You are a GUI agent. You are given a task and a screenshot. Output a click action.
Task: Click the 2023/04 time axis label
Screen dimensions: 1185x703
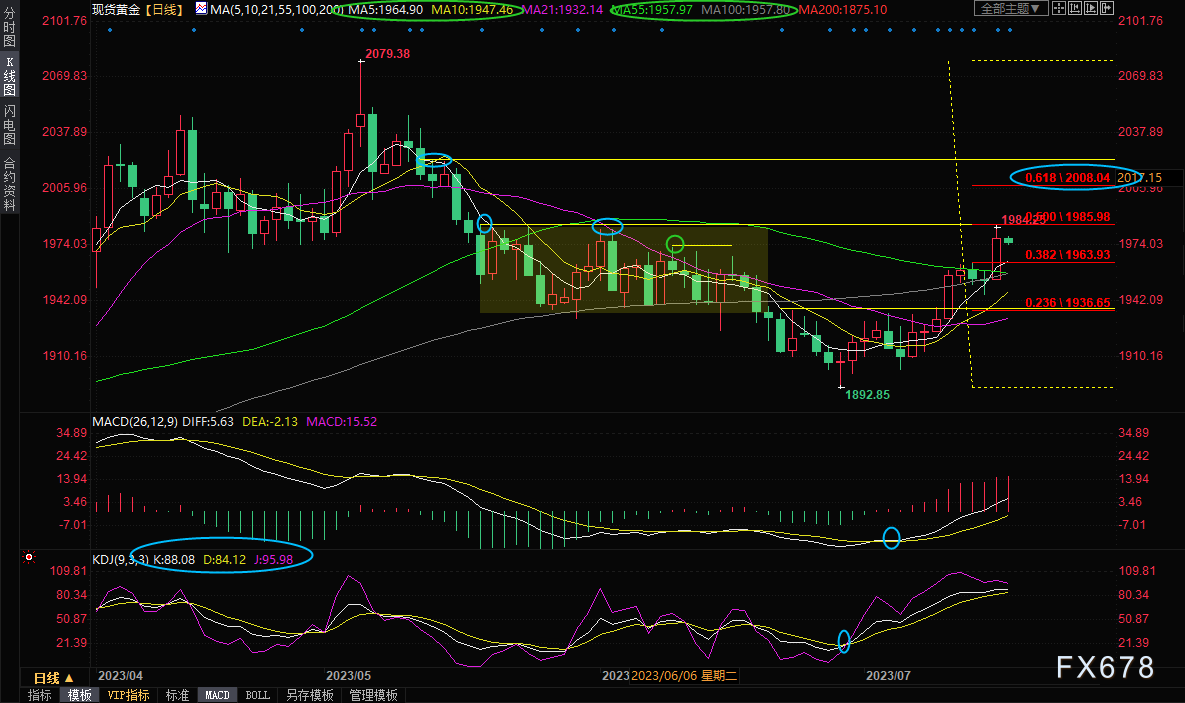click(121, 675)
